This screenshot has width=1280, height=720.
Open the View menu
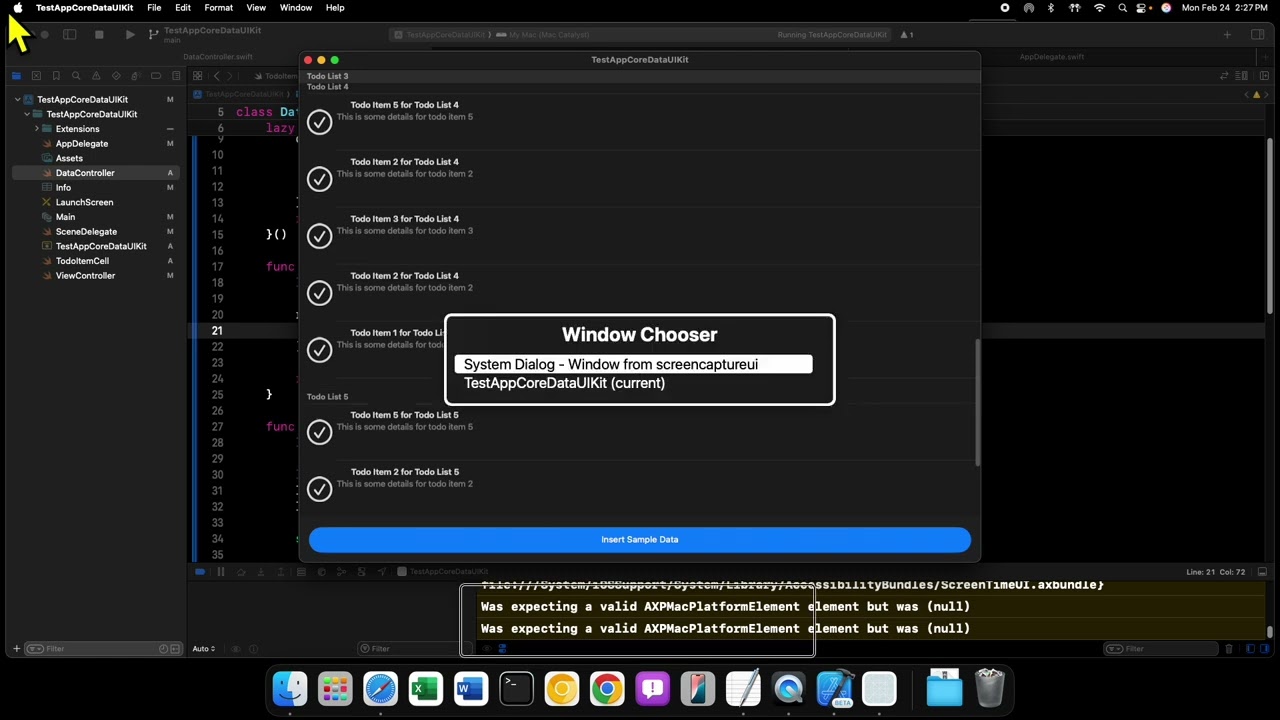[x=256, y=8]
